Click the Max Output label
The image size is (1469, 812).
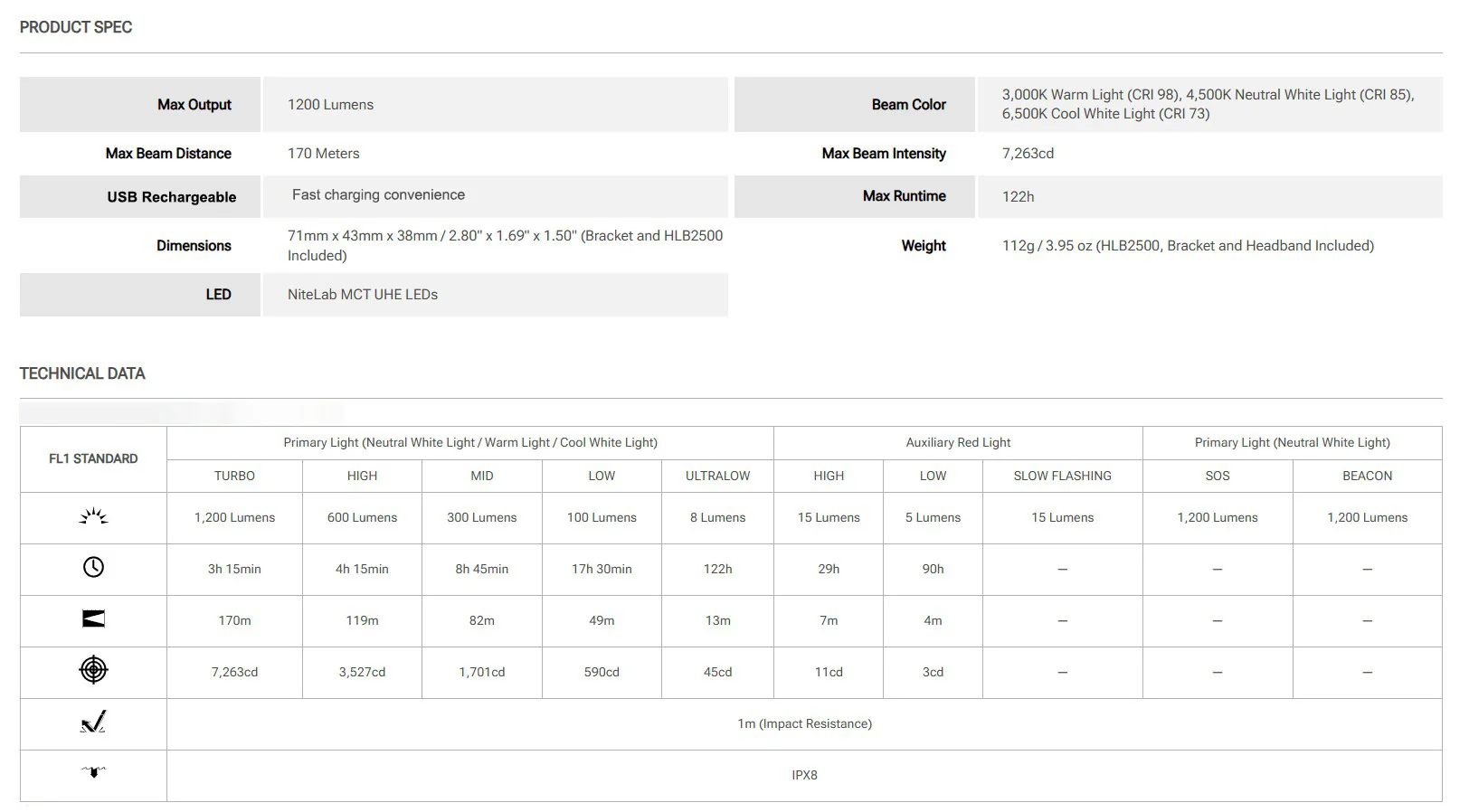tap(194, 105)
